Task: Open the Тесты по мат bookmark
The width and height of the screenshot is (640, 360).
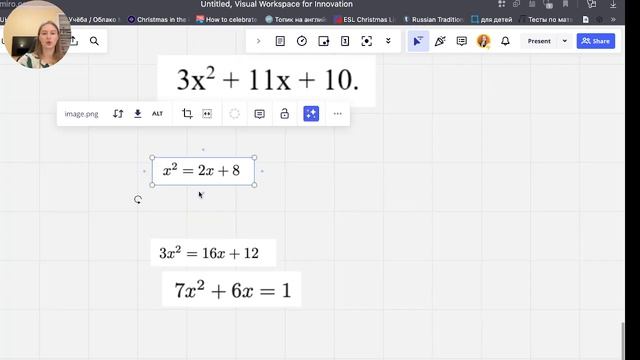Action: tap(546, 19)
